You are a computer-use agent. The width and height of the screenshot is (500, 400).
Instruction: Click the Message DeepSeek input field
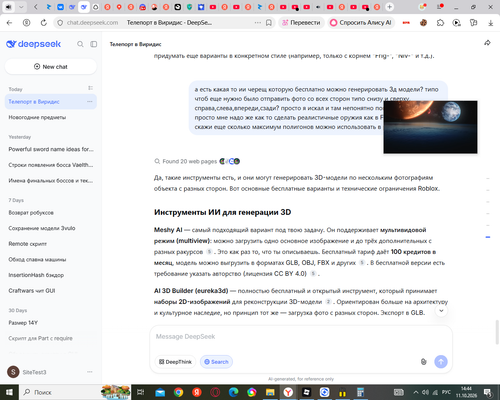[x=301, y=337]
